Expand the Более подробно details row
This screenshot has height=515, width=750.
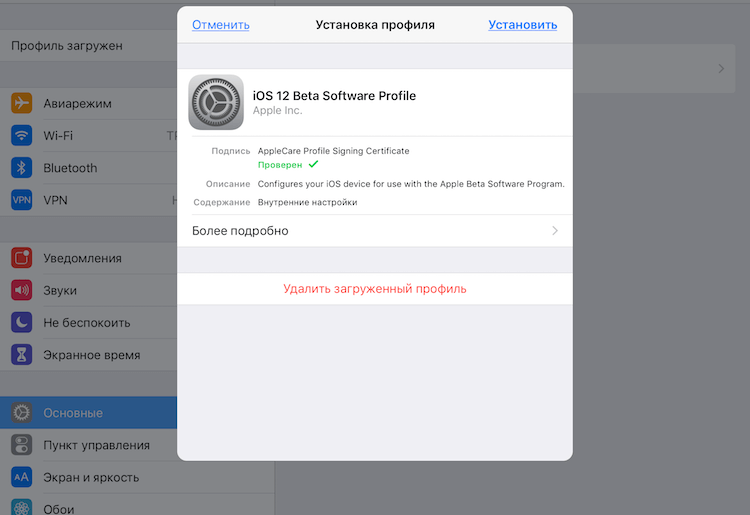(375, 231)
